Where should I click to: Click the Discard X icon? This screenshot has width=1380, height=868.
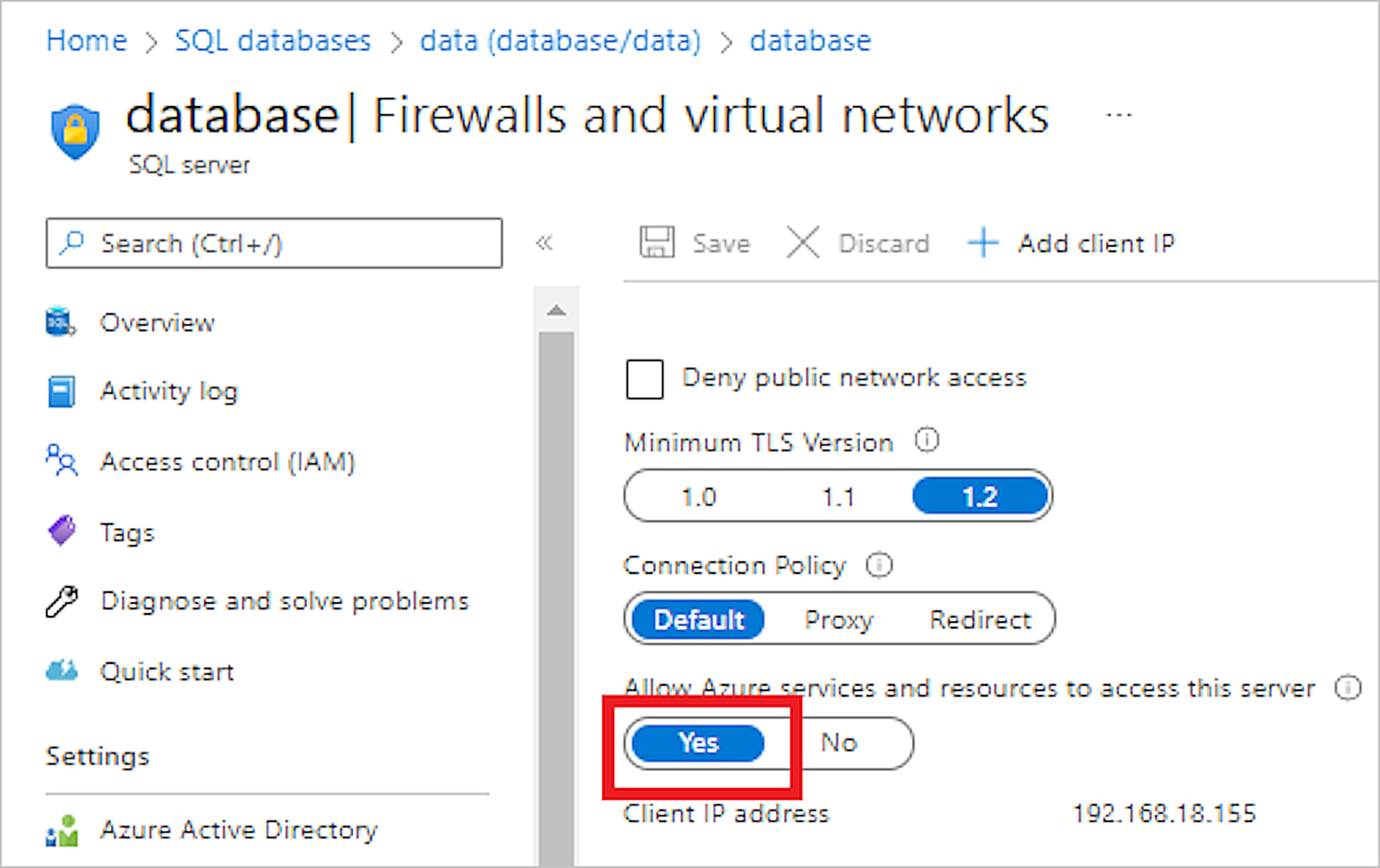[x=803, y=243]
